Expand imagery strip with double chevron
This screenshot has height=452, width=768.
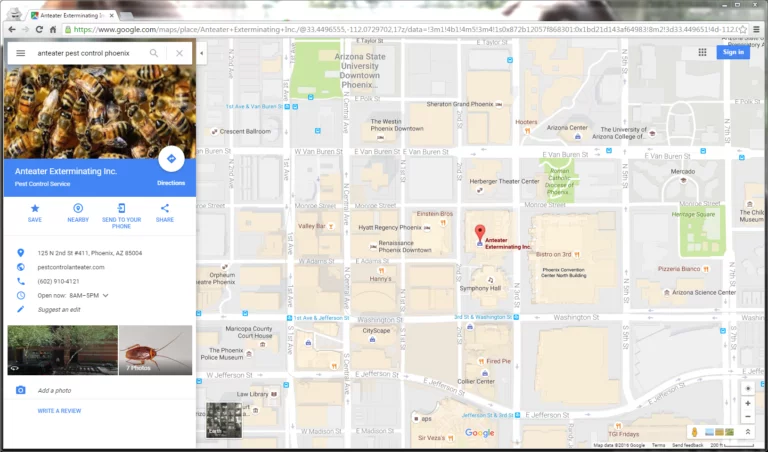point(747,432)
